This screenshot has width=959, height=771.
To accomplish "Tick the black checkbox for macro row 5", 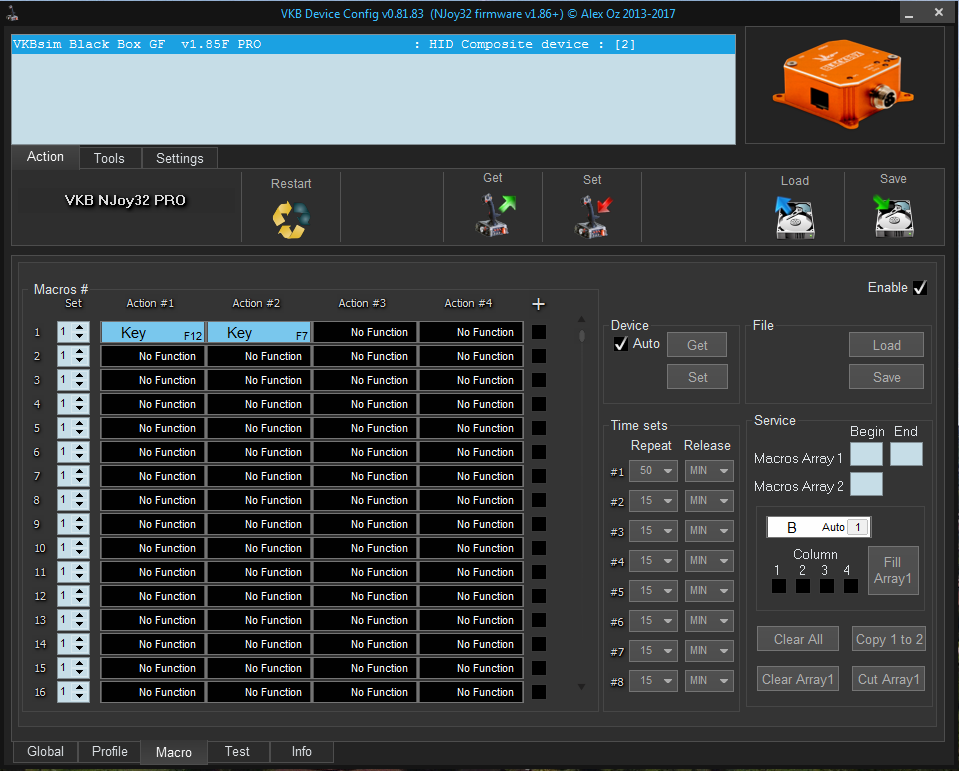I will click(539, 428).
